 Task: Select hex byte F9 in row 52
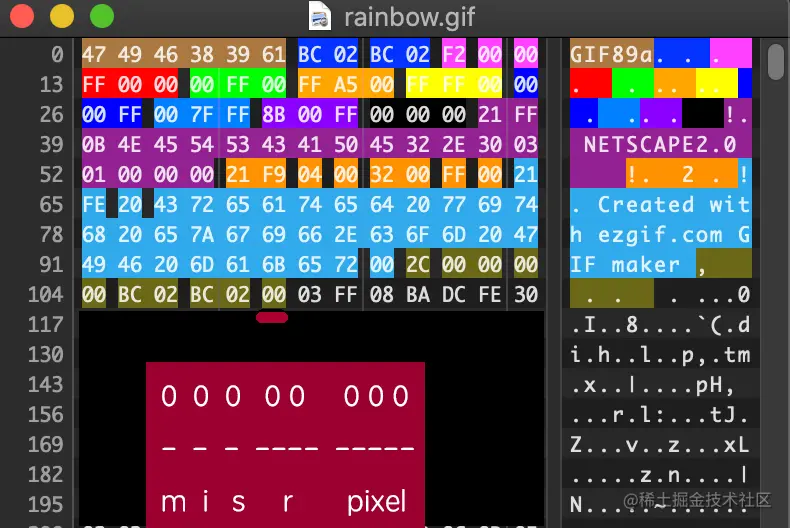tap(274, 174)
